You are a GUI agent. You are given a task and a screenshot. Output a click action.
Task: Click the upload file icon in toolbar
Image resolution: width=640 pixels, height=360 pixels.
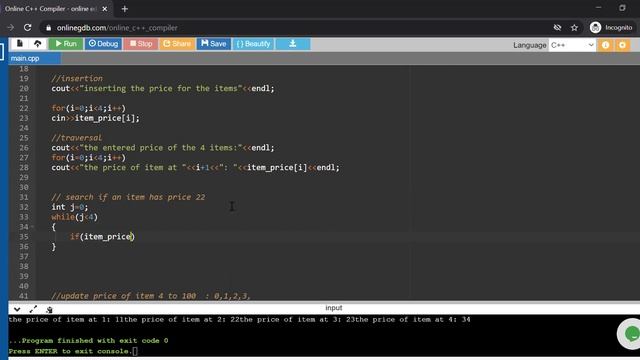(x=38, y=44)
